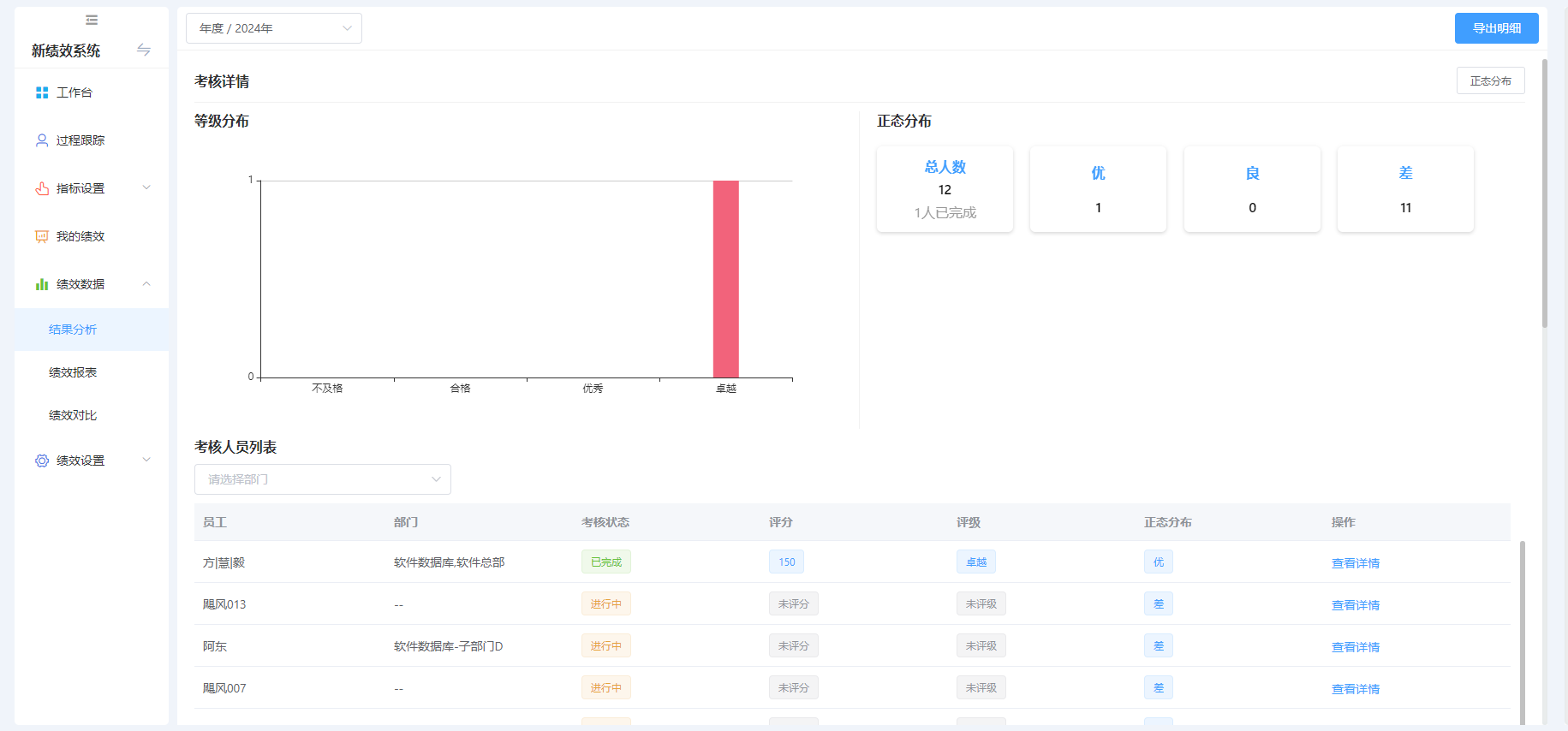This screenshot has height=731, width=1568.
Task: Click the 正态分布 button
Action: pyautogui.click(x=1490, y=81)
